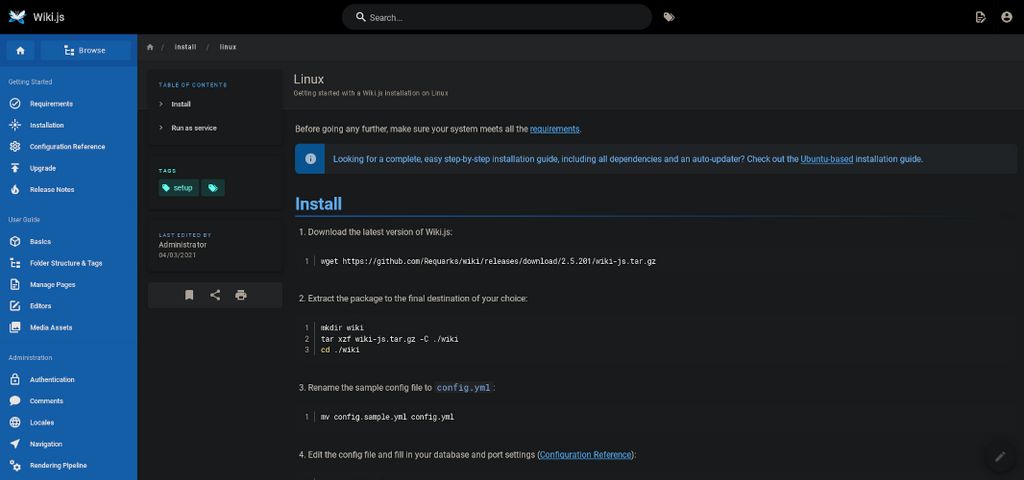
Task: Click the Linux page title
Action: pyautogui.click(x=309, y=80)
